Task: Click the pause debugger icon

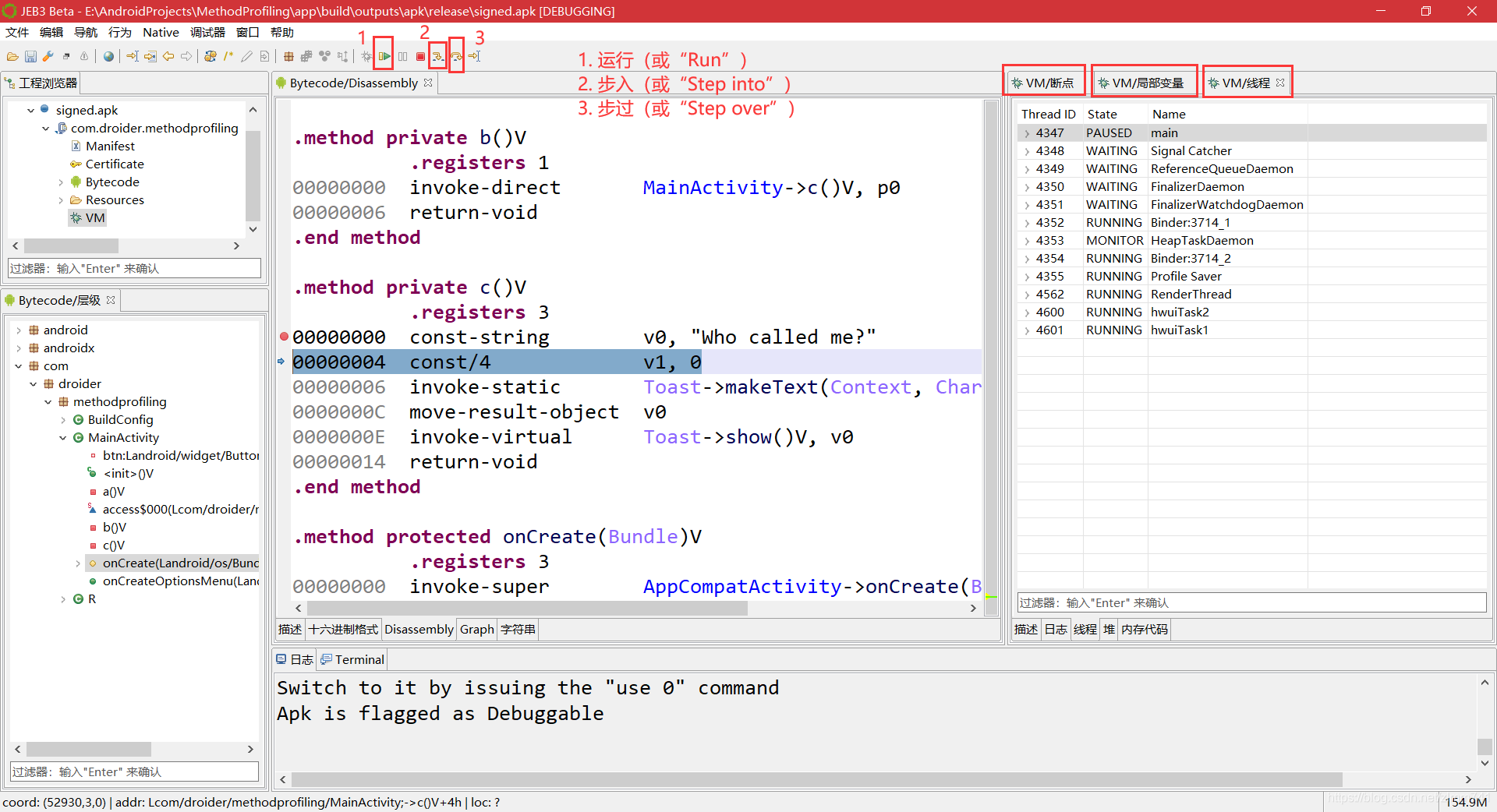Action: pyautogui.click(x=402, y=56)
